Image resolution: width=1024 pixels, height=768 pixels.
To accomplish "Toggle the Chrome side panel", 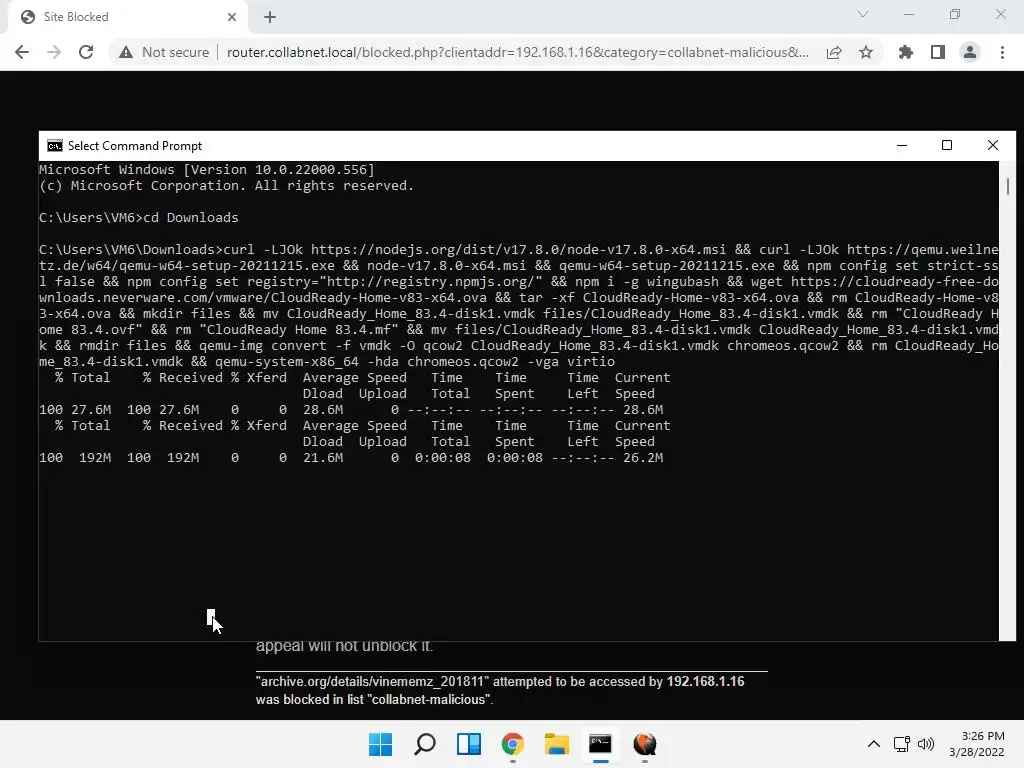I will coord(938,52).
